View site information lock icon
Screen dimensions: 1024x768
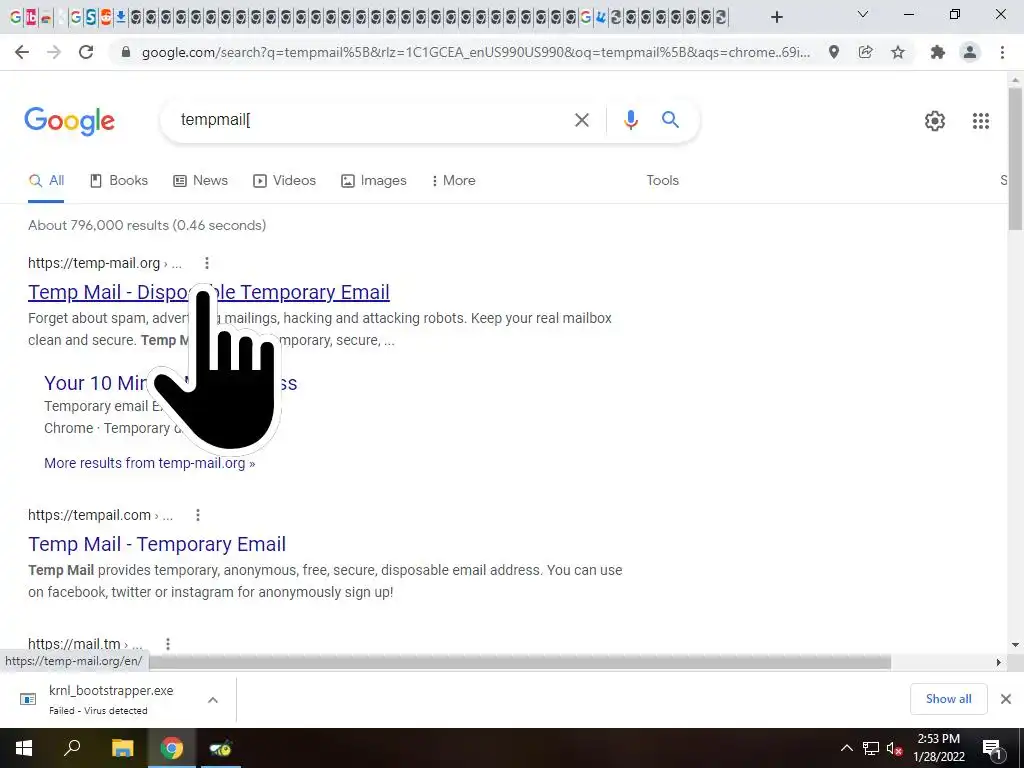coord(126,52)
